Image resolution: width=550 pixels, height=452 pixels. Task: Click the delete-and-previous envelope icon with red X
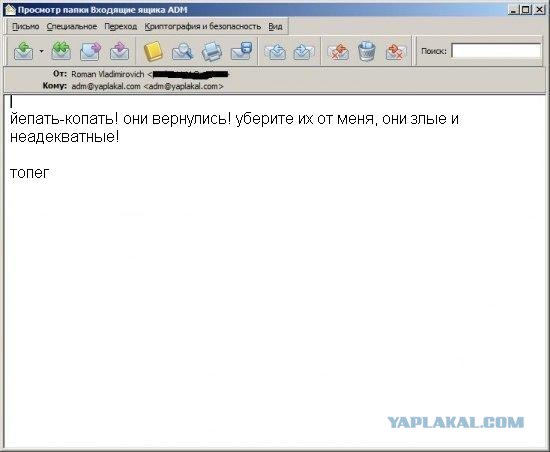click(338, 52)
